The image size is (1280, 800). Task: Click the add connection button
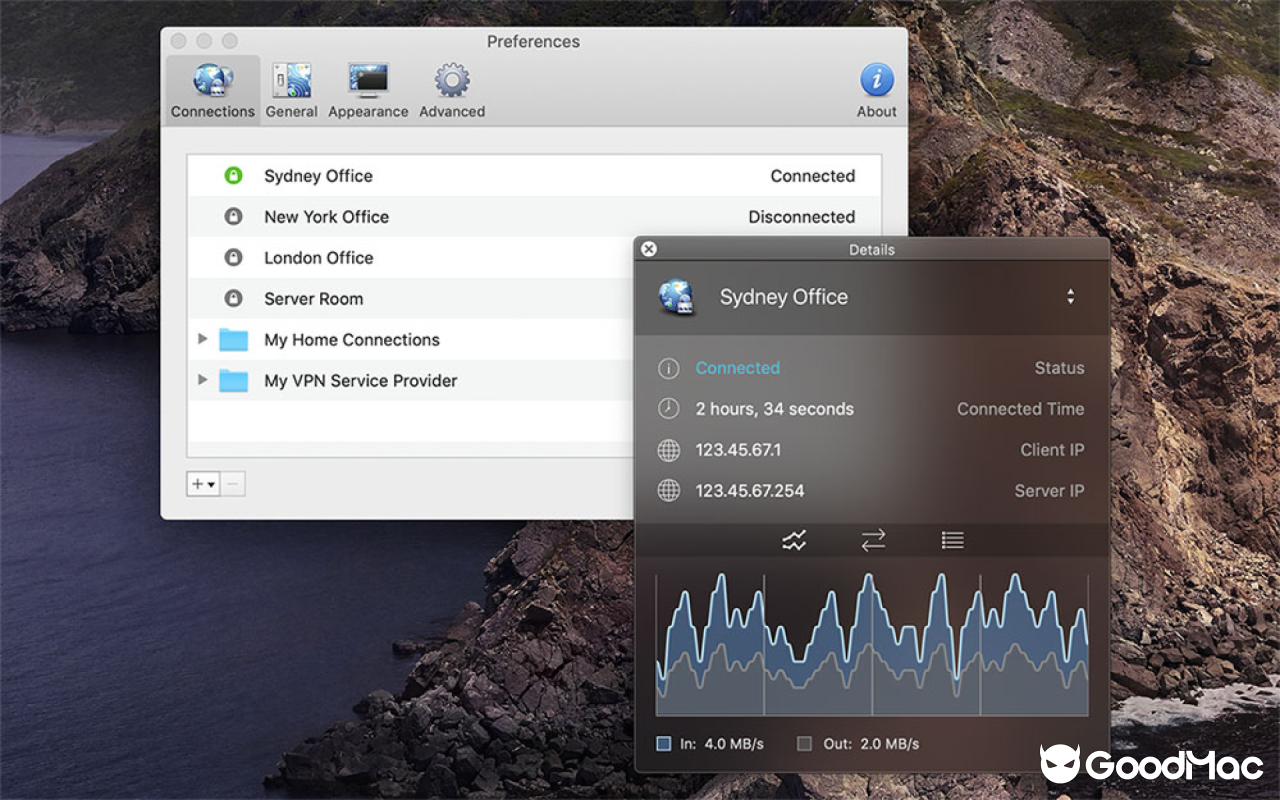pos(196,483)
